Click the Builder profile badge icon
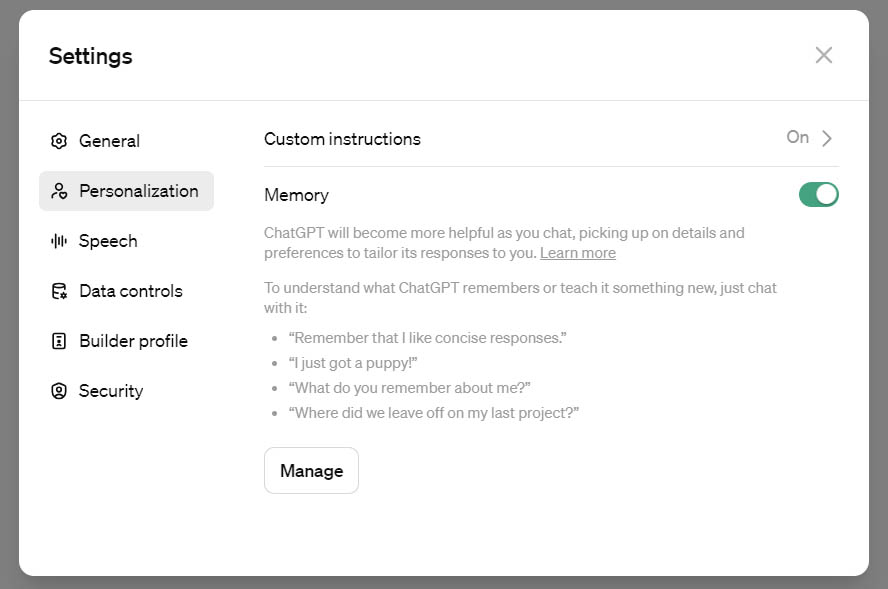The image size is (888, 589). 59,341
